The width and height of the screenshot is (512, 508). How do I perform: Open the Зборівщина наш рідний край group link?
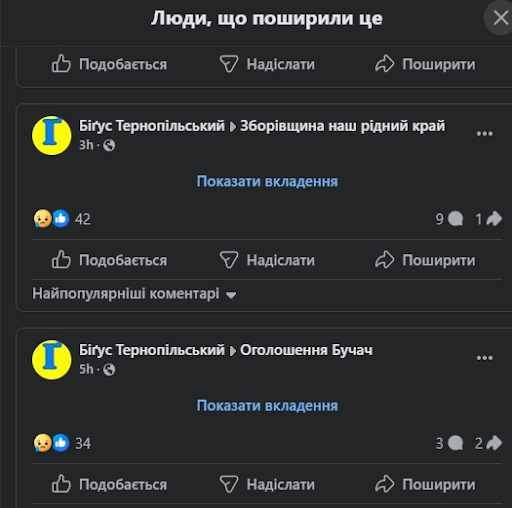pos(343,126)
